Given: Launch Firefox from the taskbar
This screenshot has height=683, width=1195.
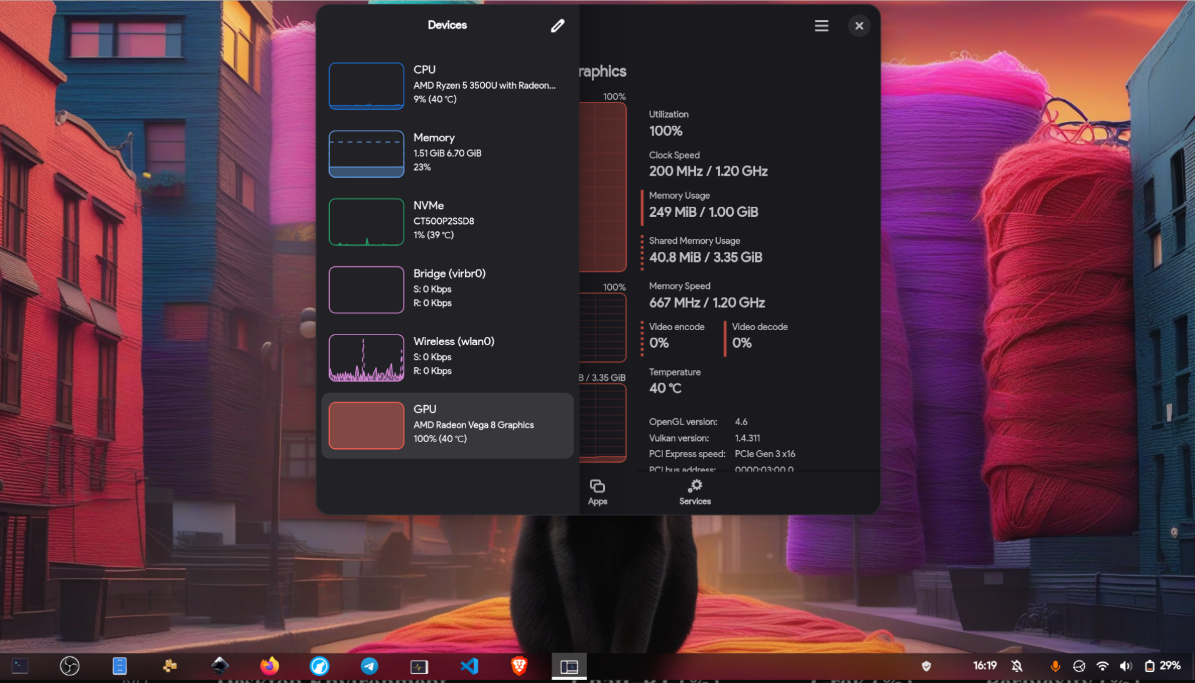Looking at the screenshot, I should [x=269, y=666].
